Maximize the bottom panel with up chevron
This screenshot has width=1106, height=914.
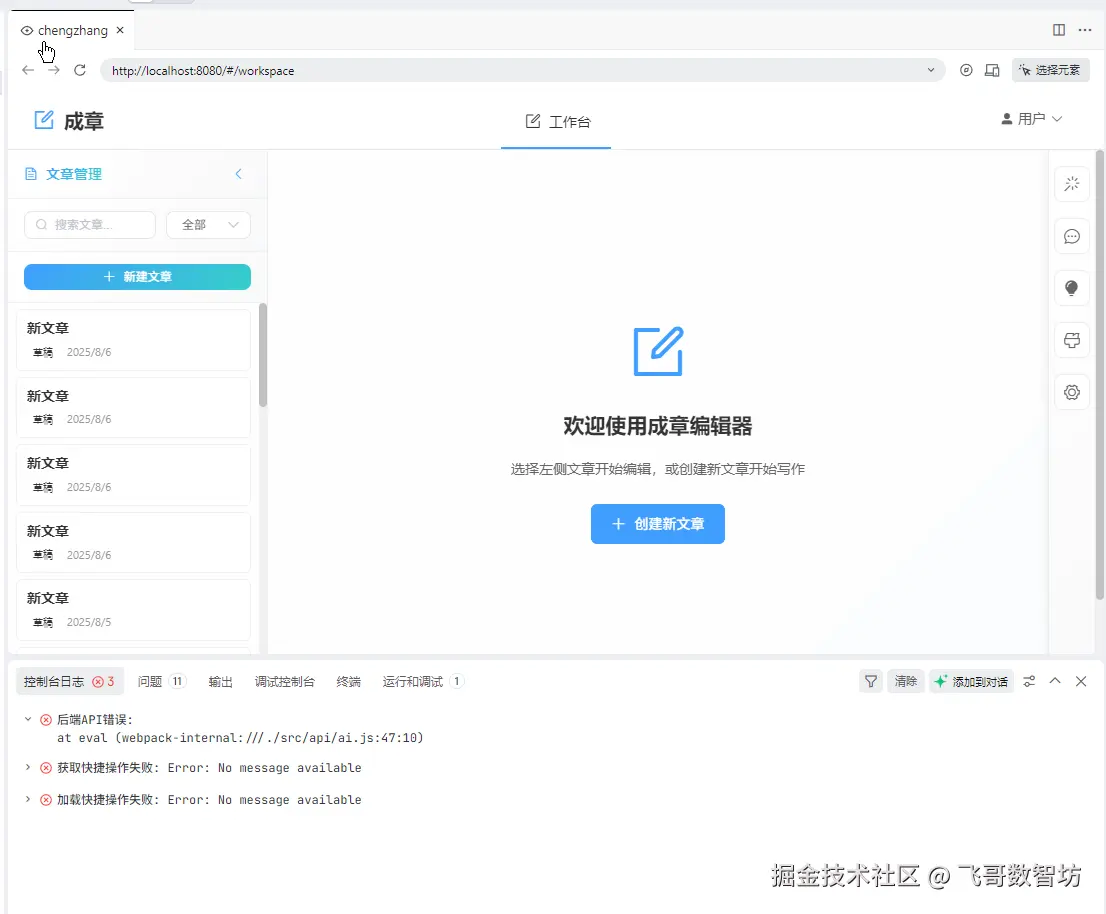1055,681
